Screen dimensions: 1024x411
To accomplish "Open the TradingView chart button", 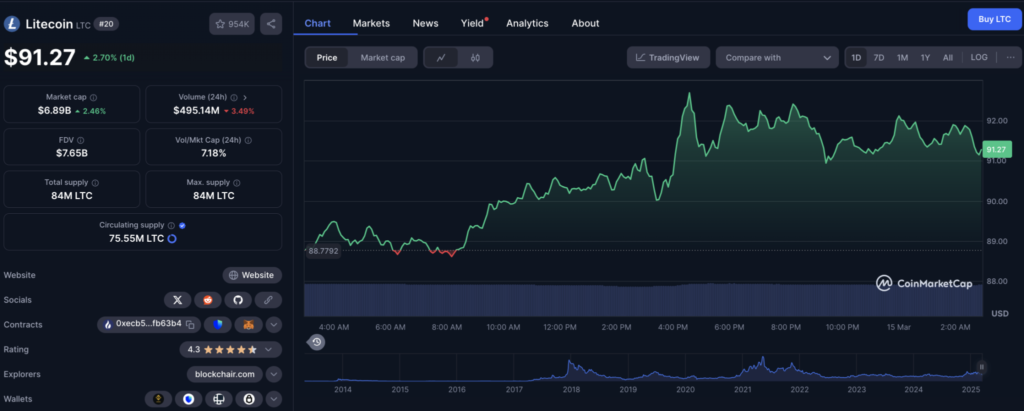I will [x=668, y=58].
